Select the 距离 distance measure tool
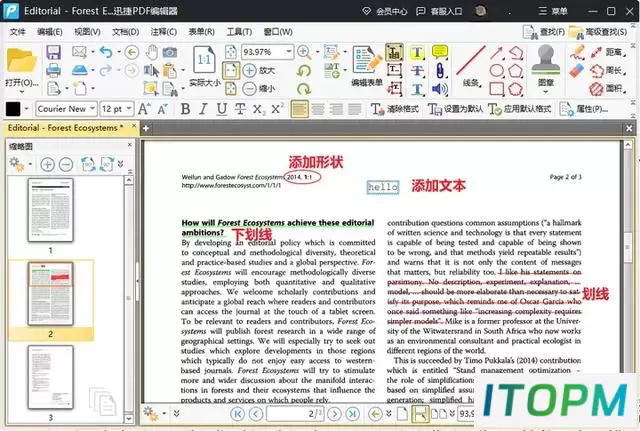The height and width of the screenshot is (431, 640). click(607, 52)
